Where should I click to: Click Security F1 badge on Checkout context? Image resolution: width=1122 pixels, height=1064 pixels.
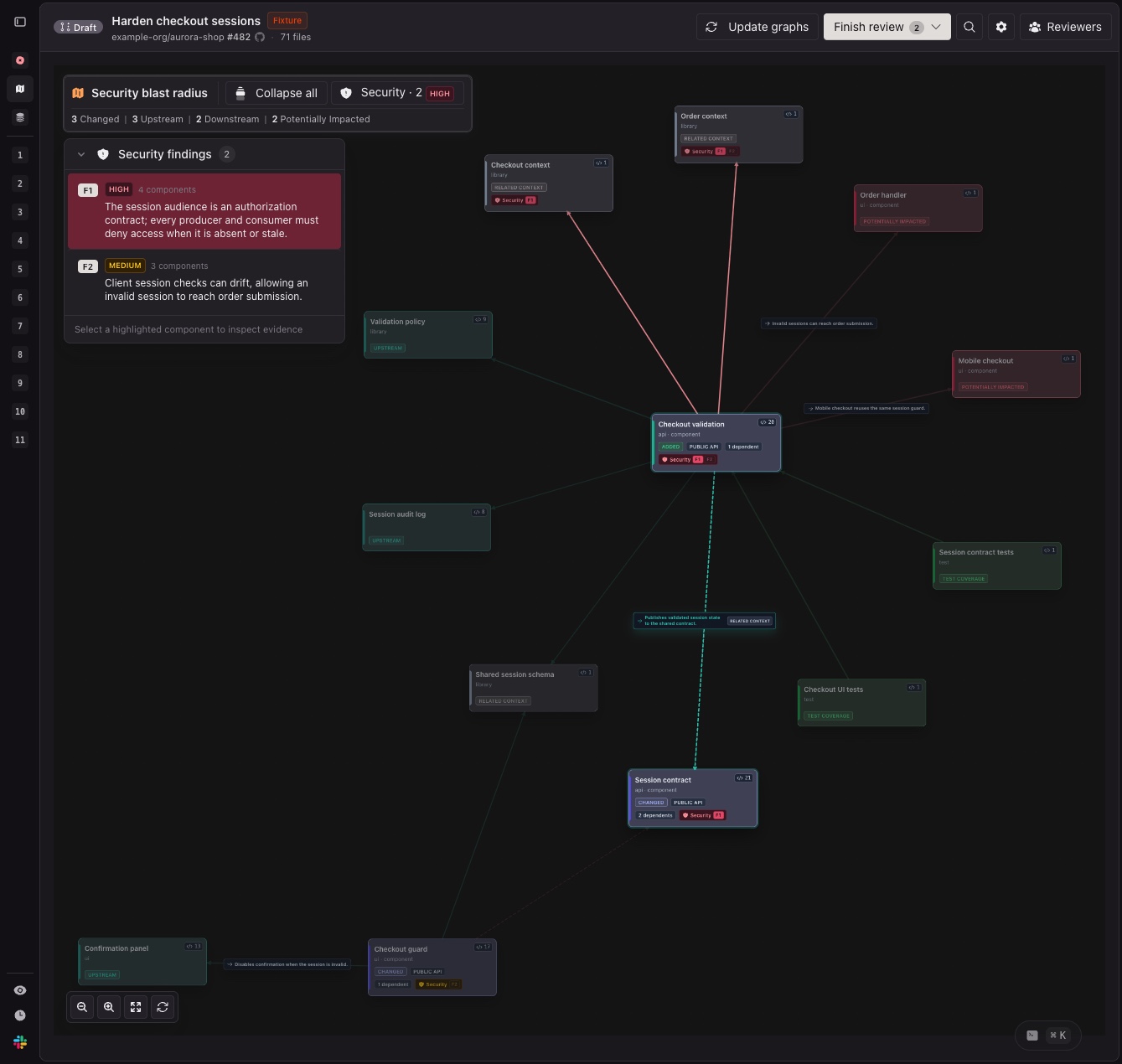[514, 200]
